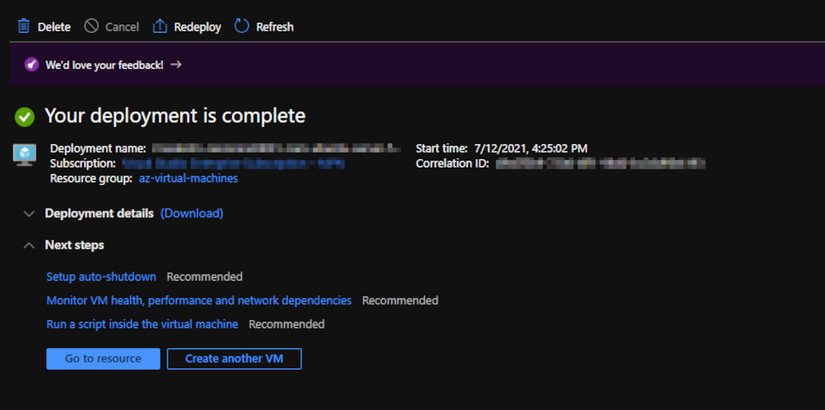Screen dimensions: 825x410
Task: Collapse the Next steps chevron
Action: (x=29, y=245)
